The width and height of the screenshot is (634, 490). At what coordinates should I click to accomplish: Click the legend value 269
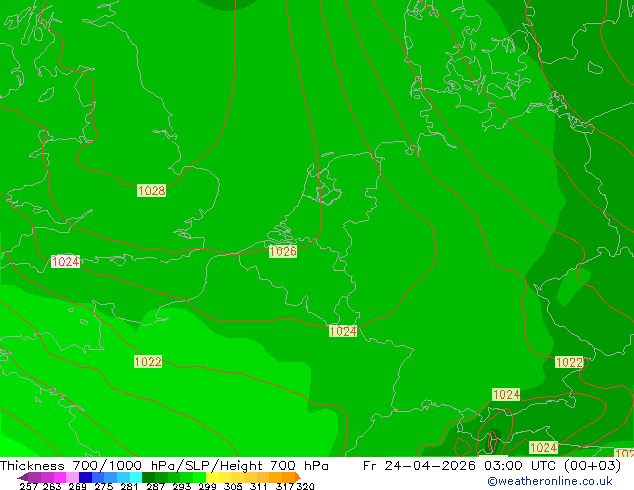coord(77,486)
